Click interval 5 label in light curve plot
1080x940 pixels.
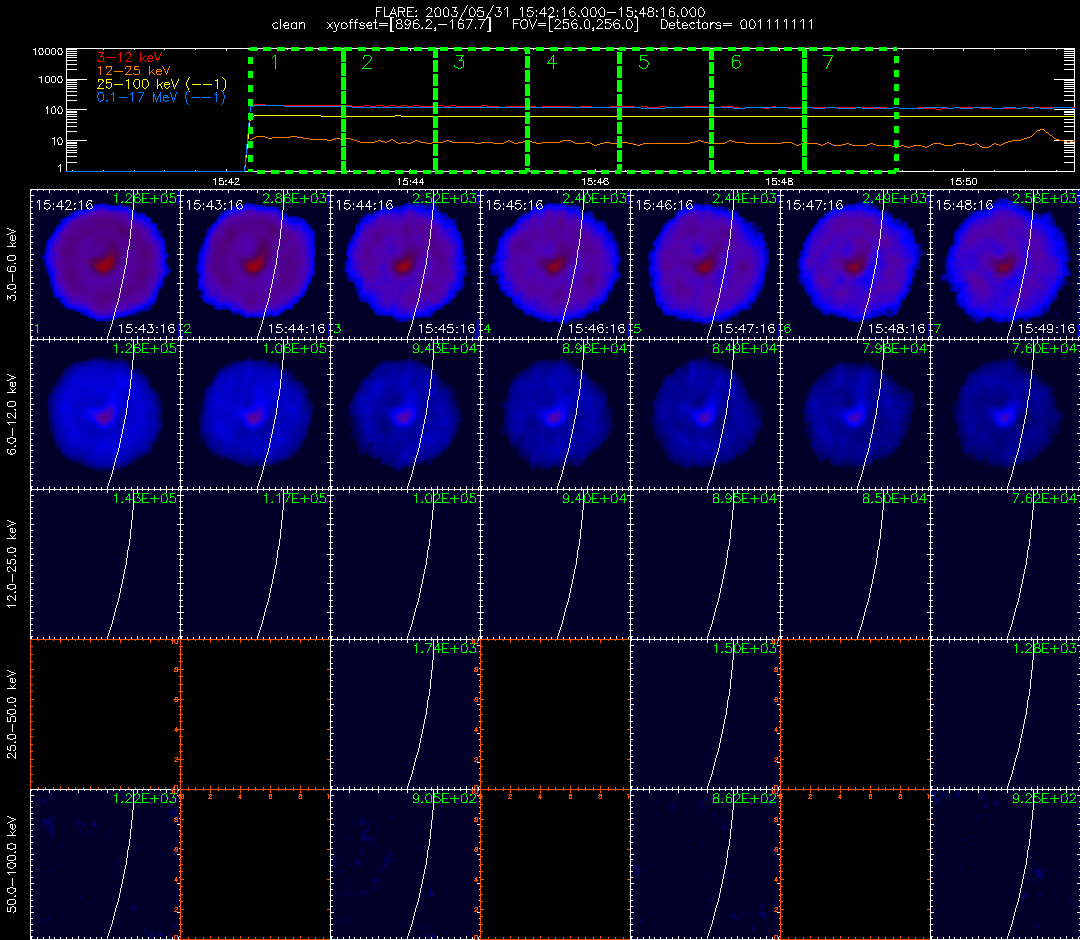pos(644,63)
